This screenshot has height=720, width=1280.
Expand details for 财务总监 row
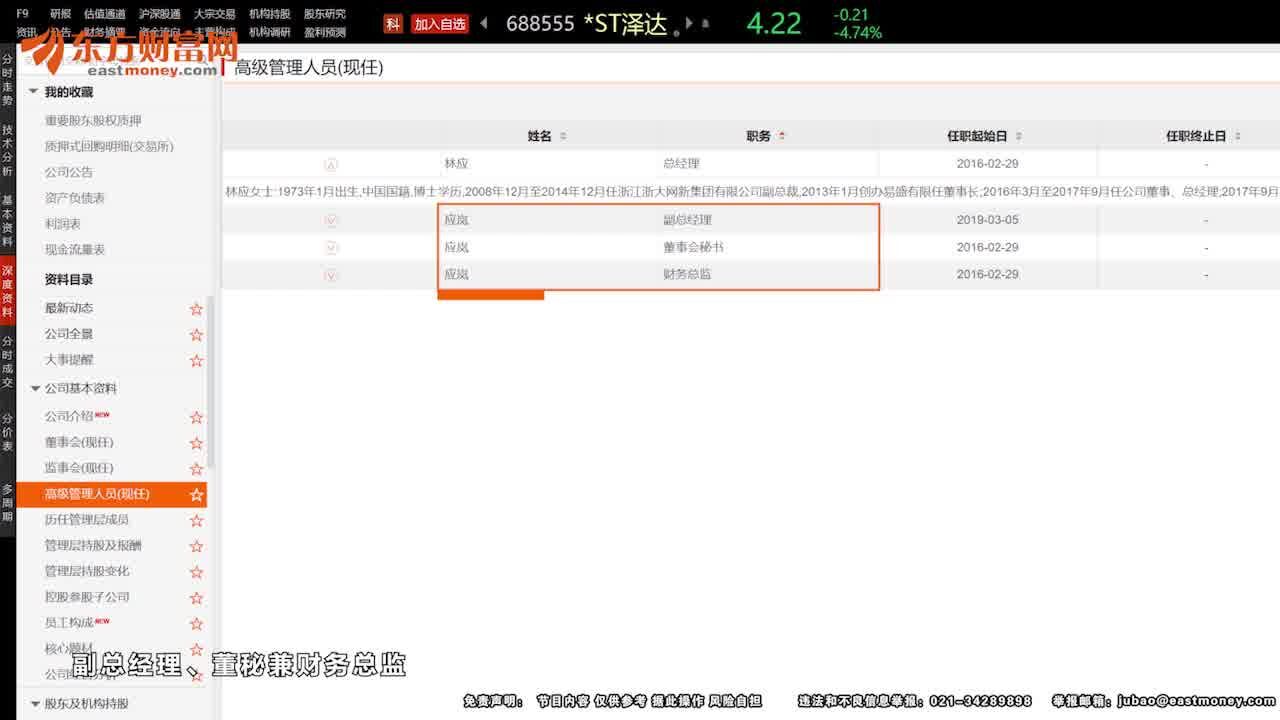click(x=332, y=275)
